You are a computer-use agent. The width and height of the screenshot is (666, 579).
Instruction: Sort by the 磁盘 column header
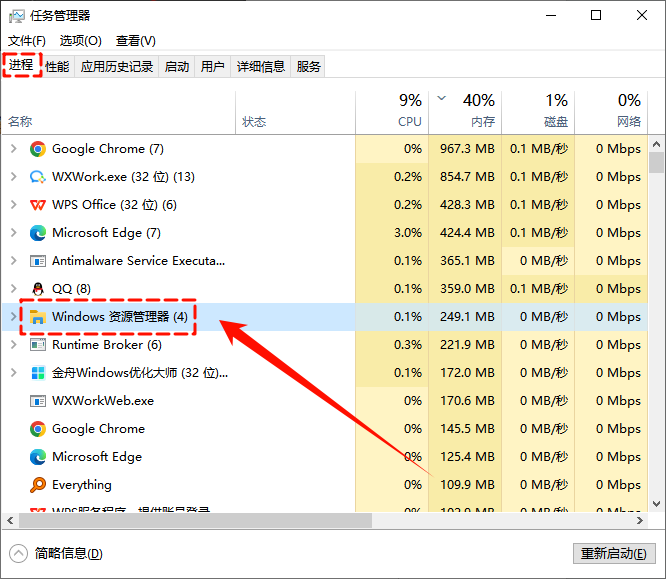538,113
